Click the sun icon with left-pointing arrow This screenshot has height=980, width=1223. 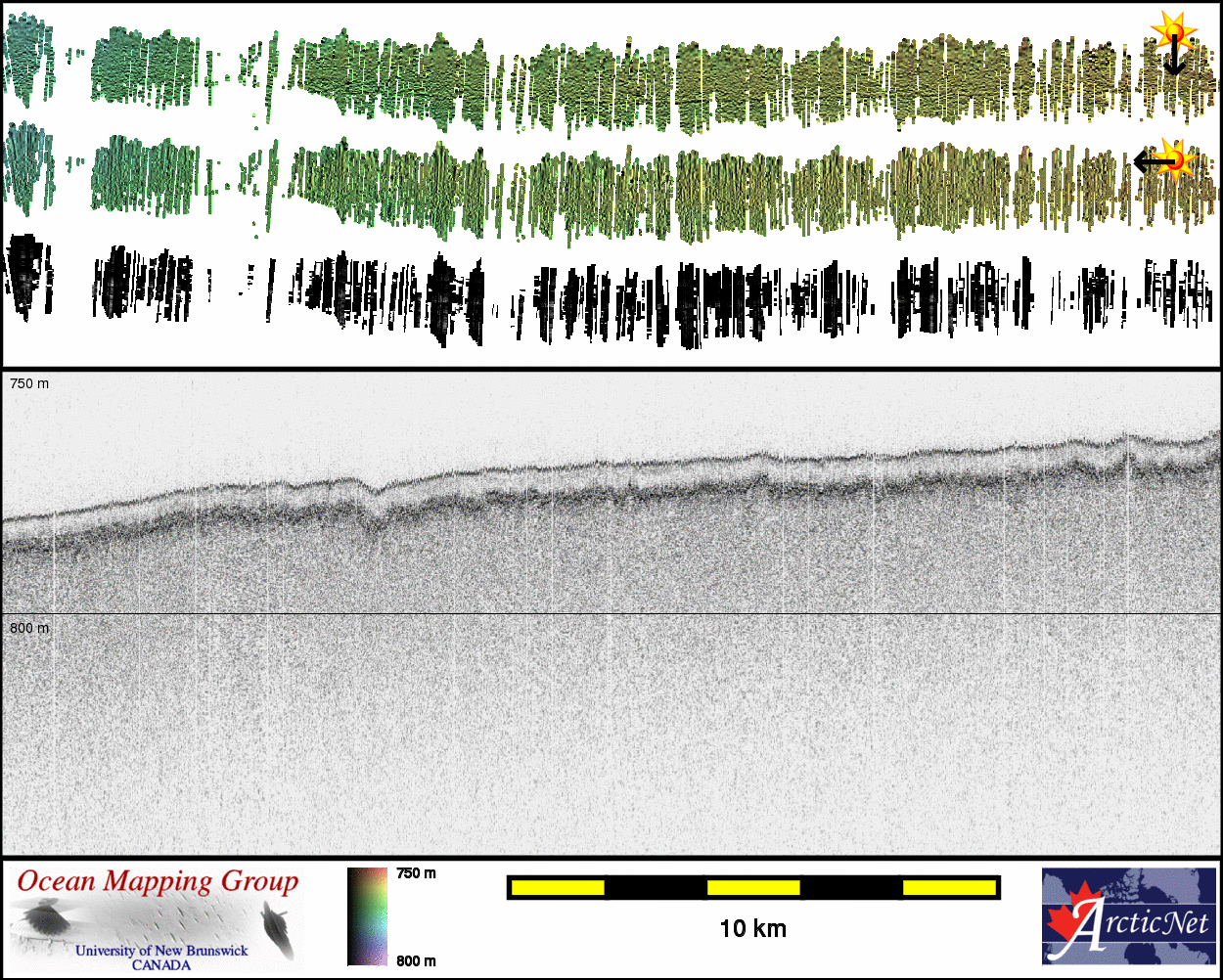pyautogui.click(x=1175, y=158)
